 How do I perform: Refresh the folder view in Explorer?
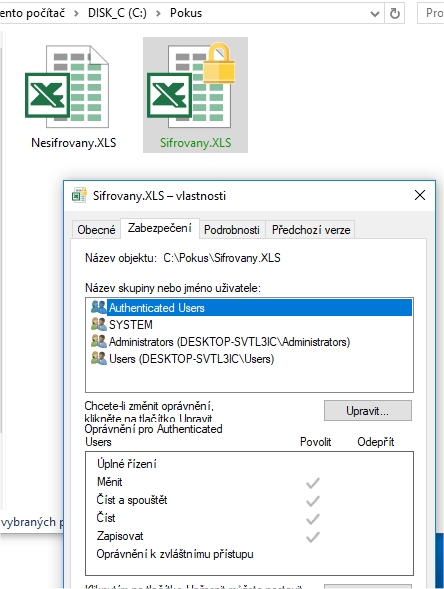coord(394,14)
